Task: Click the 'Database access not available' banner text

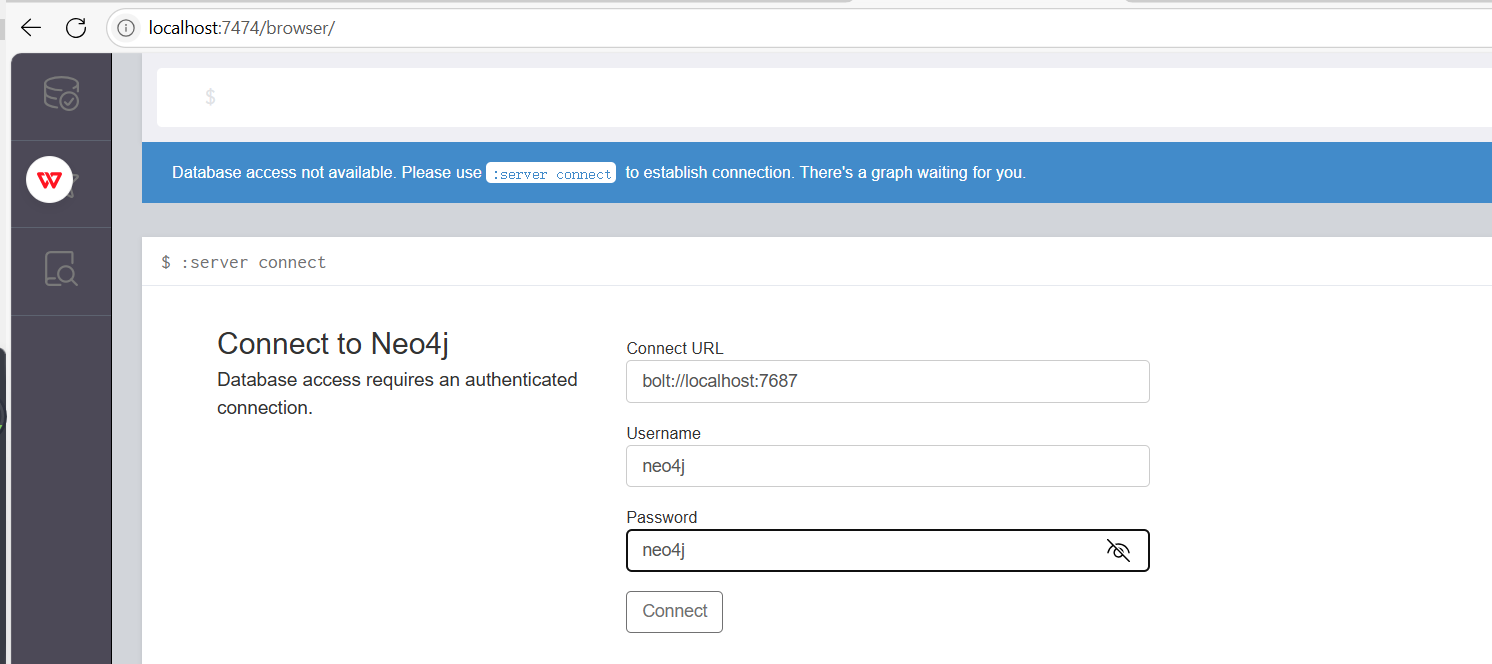Action: pyautogui.click(x=599, y=172)
